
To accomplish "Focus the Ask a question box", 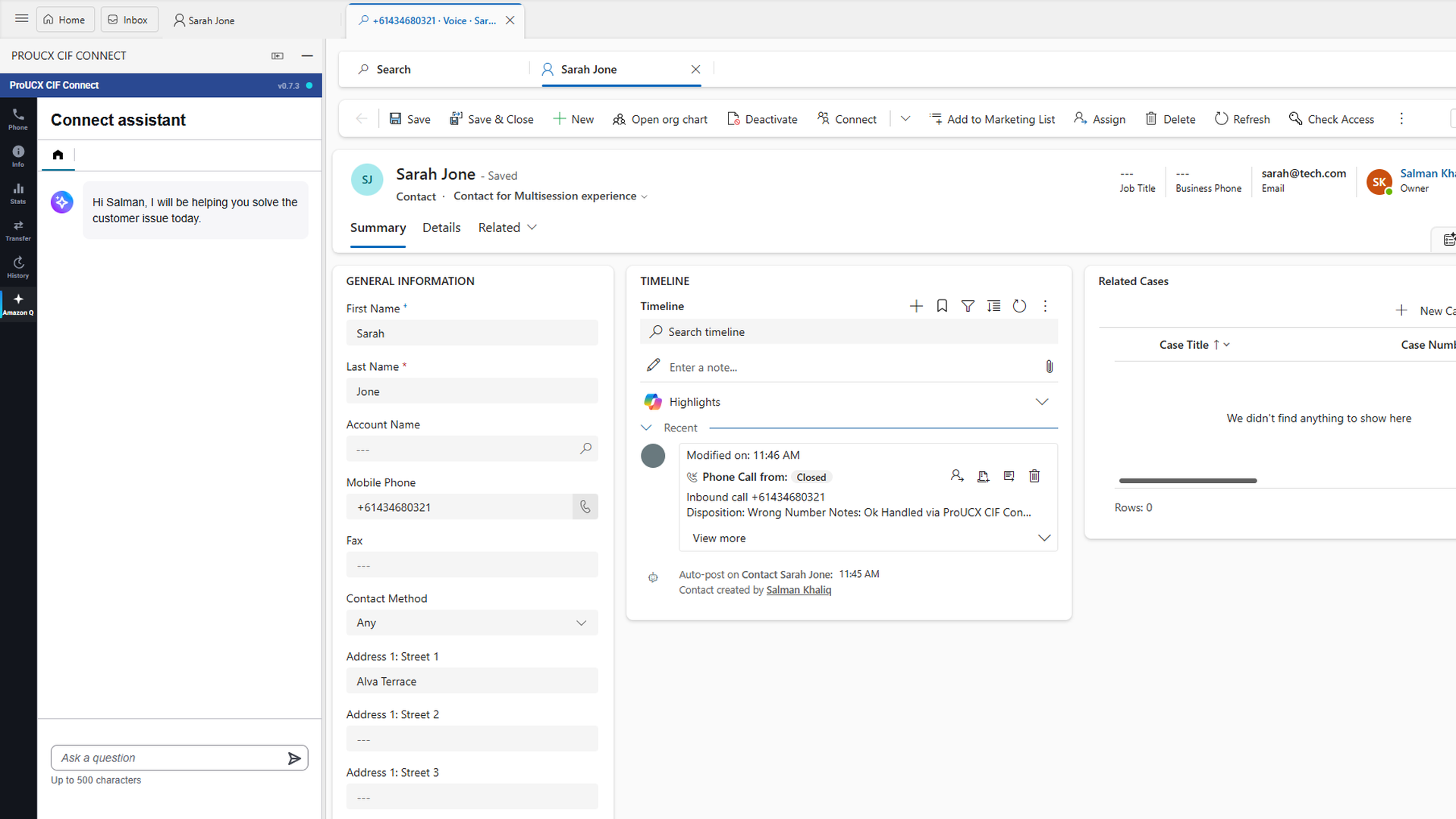I will (x=168, y=758).
